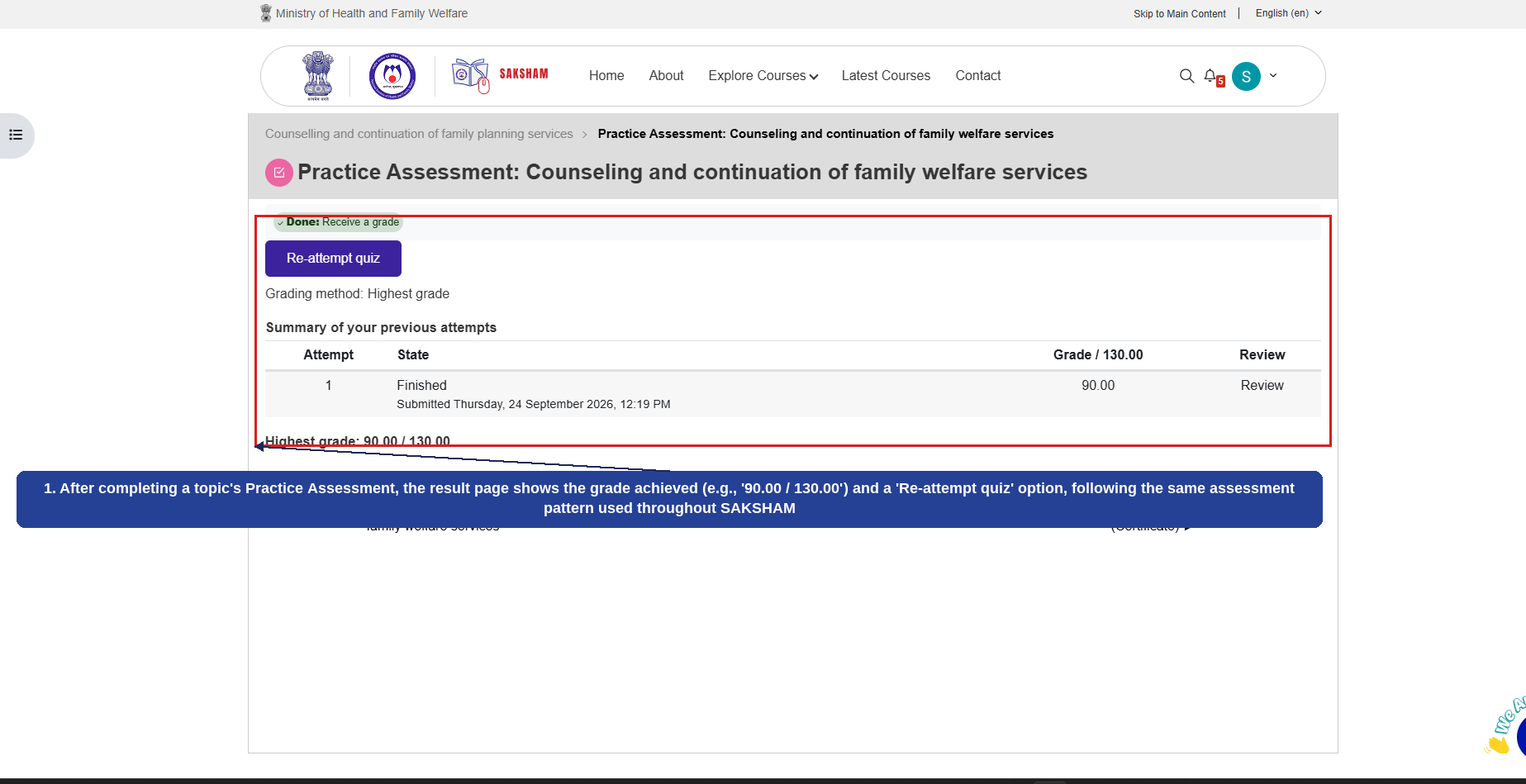This screenshot has width=1526, height=784.
Task: Click the Government of India emblem logo
Action: coord(318,76)
